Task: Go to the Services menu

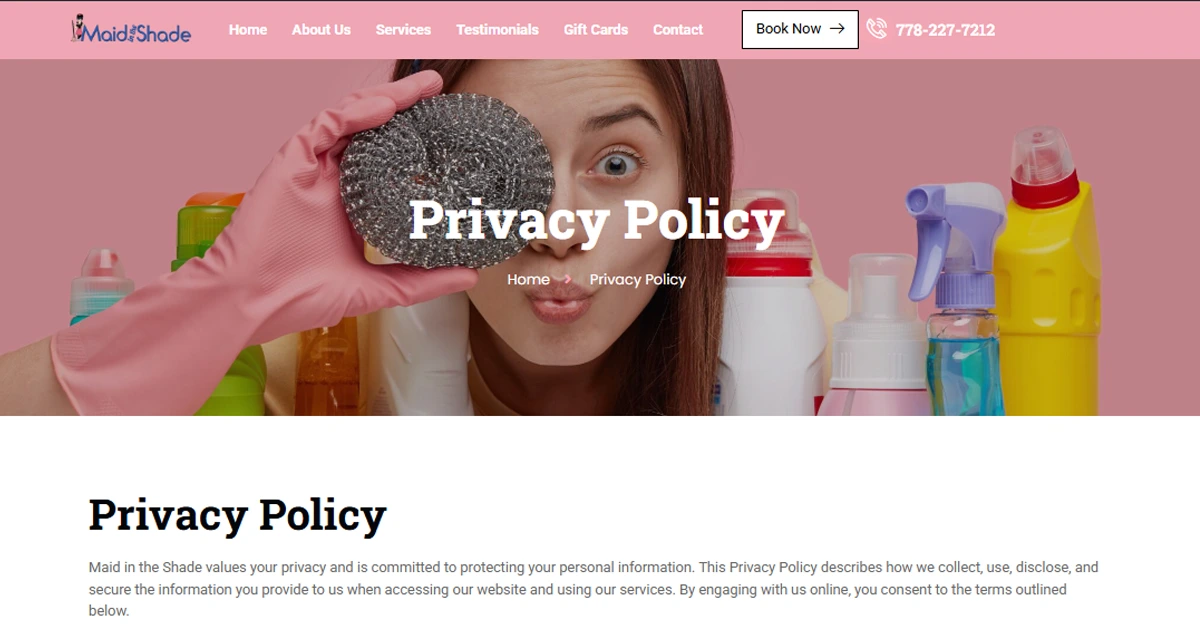Action: pos(403,30)
